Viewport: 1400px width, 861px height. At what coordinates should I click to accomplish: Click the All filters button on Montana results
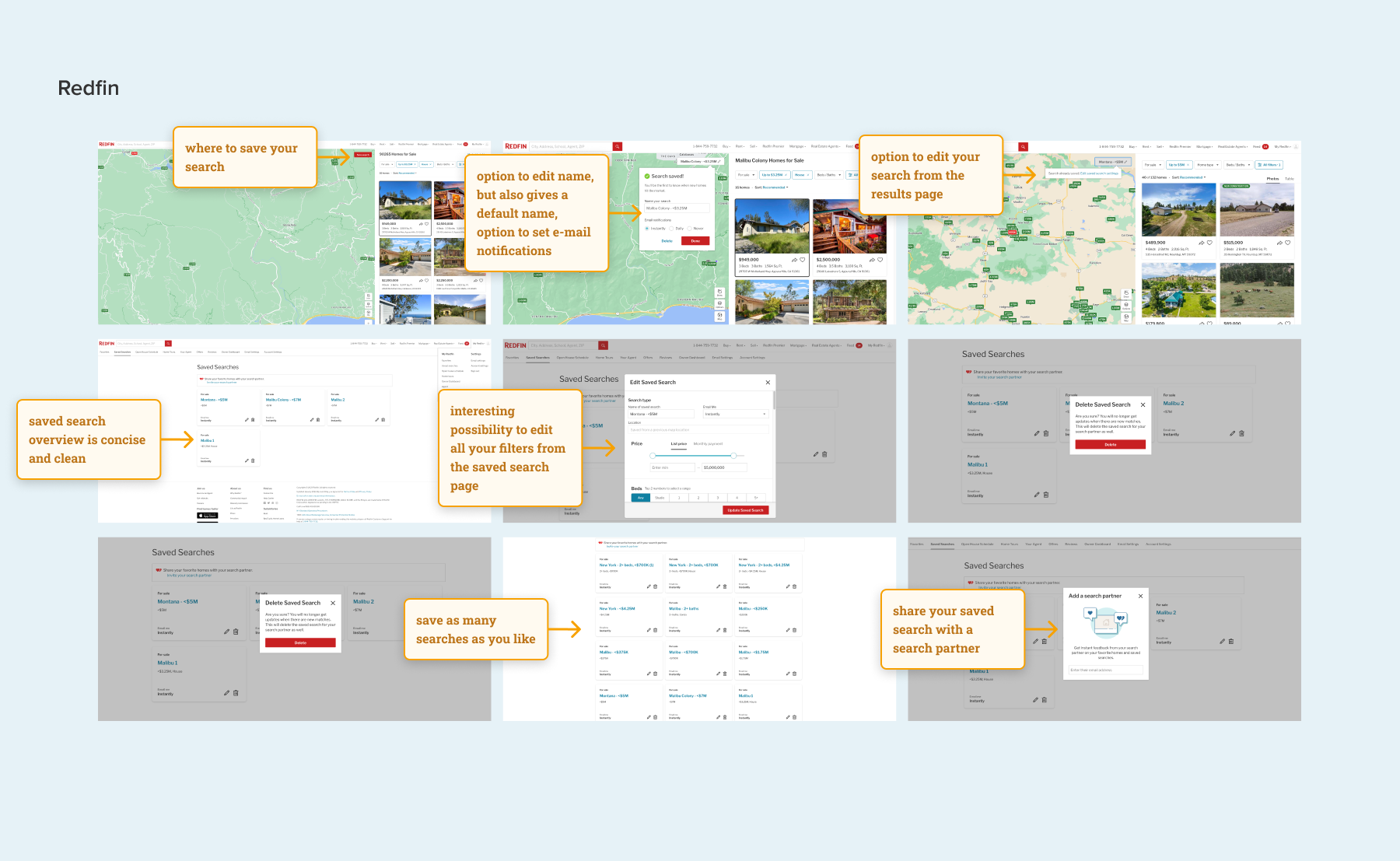coord(1269,165)
